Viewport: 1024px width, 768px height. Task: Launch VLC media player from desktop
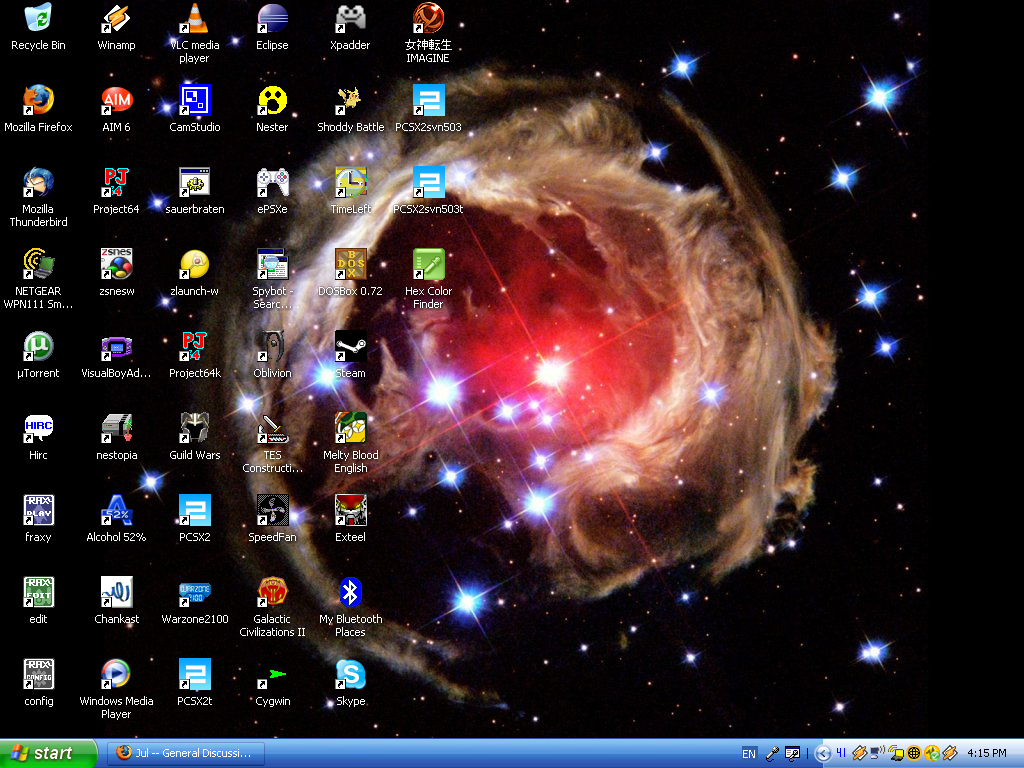(194, 19)
